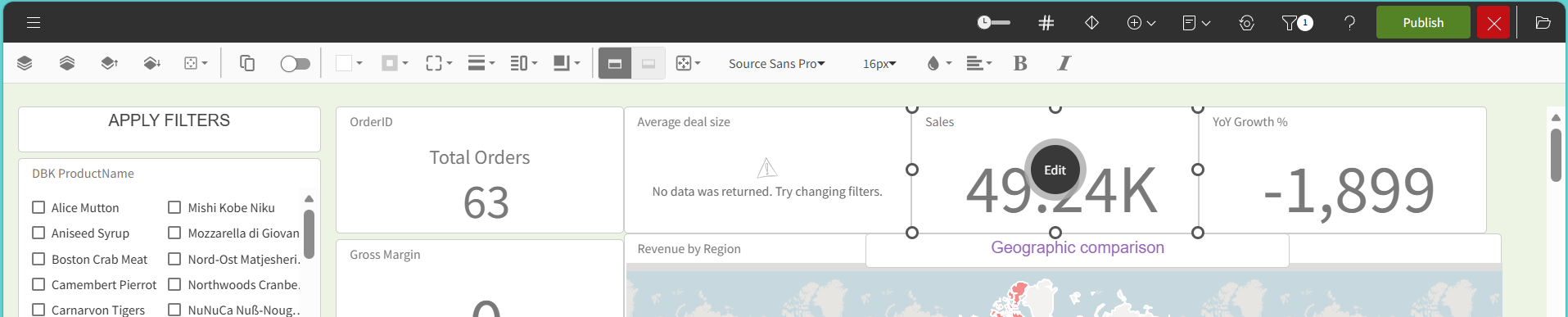
Task: Select the YoY Growth % tile
Action: tap(1343, 170)
